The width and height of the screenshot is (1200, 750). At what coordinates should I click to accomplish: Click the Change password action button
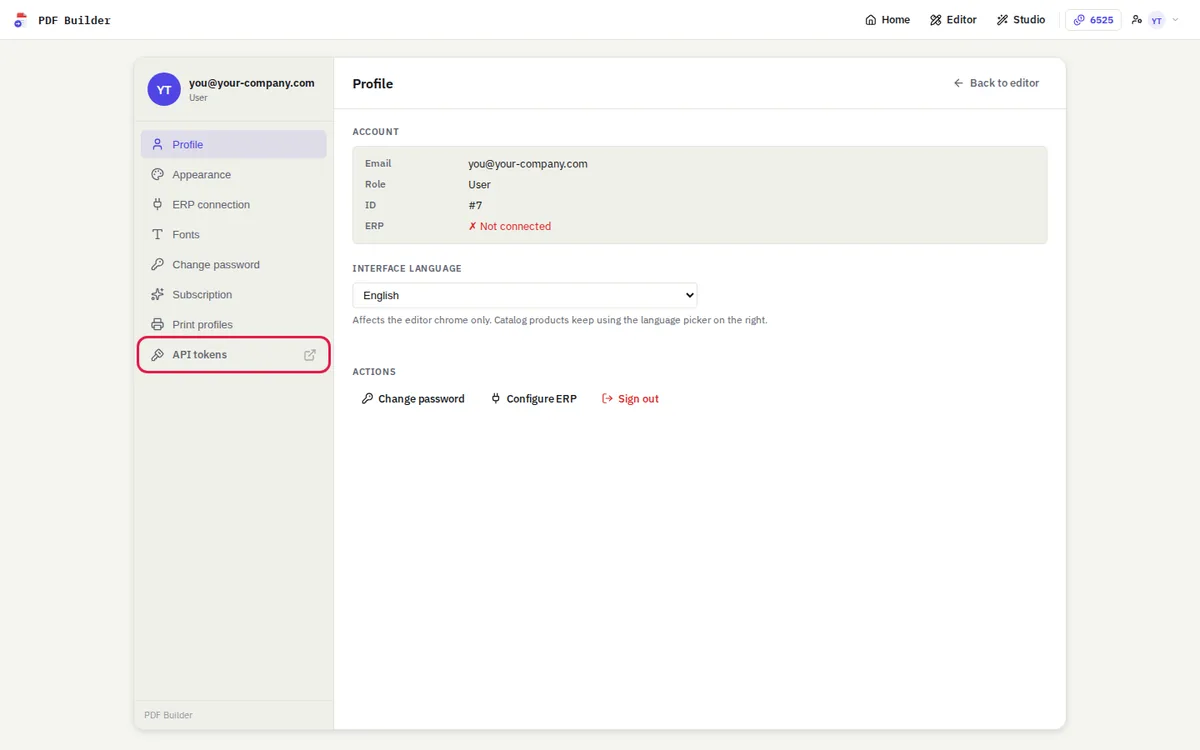413,398
